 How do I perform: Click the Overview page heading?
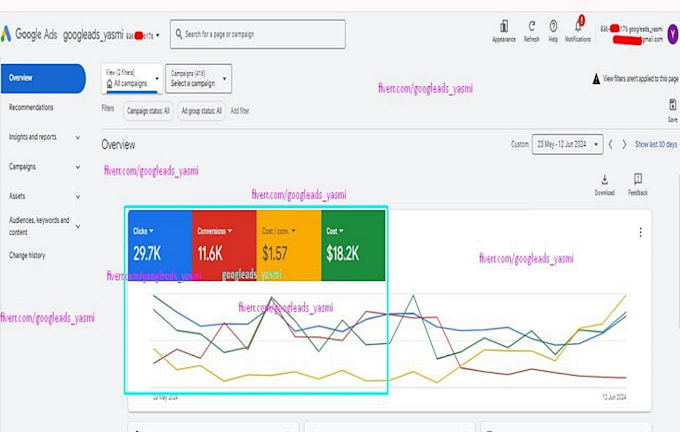118,144
